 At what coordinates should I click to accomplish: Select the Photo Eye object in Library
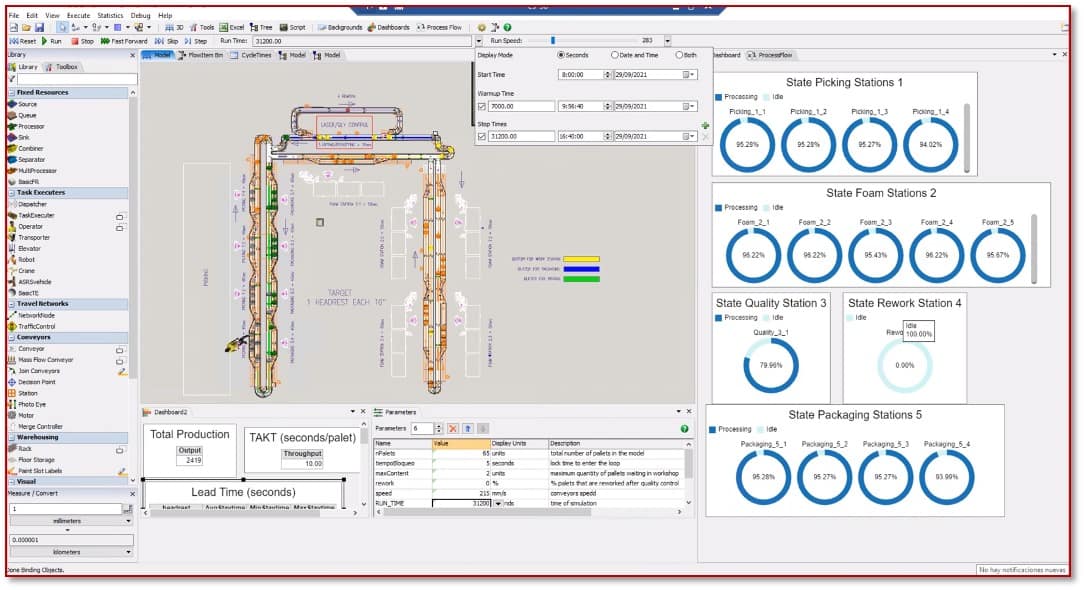(27, 404)
